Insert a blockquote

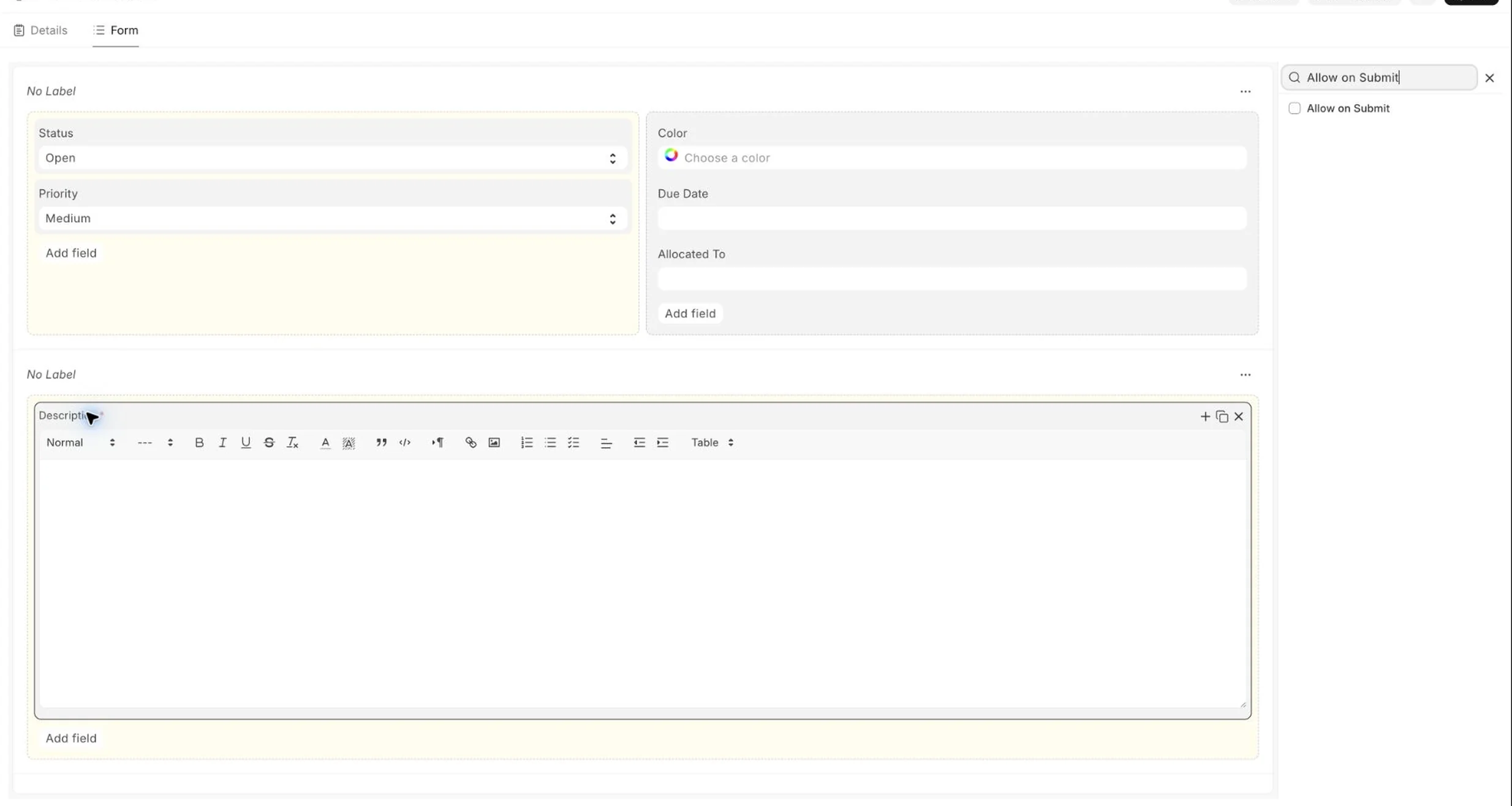[381, 442]
